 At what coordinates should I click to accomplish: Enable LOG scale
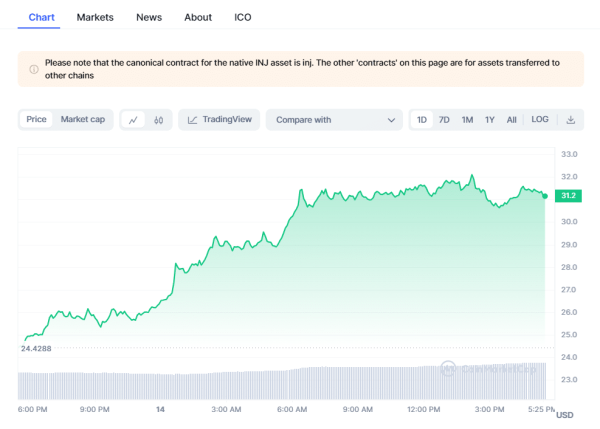click(539, 120)
